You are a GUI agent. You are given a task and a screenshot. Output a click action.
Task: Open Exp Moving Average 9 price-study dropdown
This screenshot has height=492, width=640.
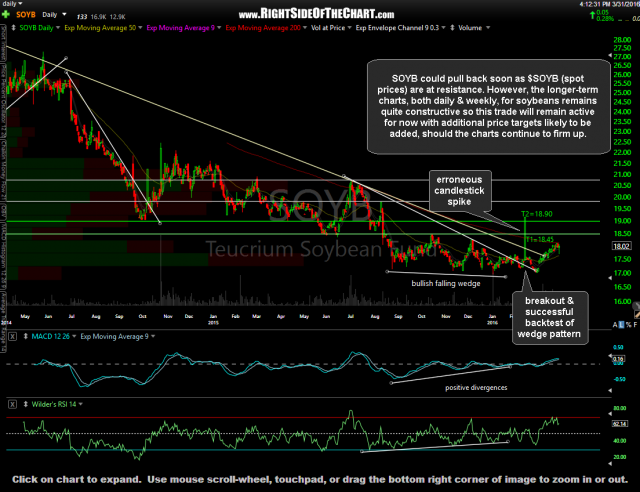pyautogui.click(x=219, y=28)
